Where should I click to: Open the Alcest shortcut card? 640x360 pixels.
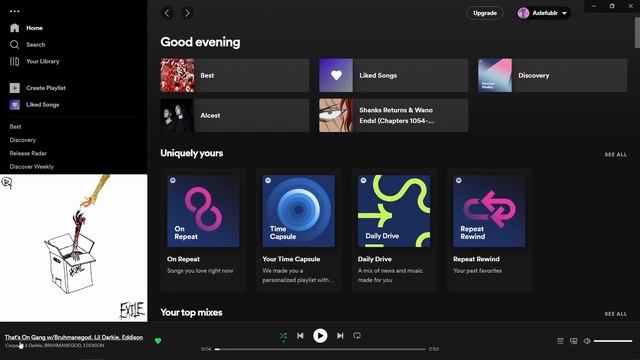[235, 115]
